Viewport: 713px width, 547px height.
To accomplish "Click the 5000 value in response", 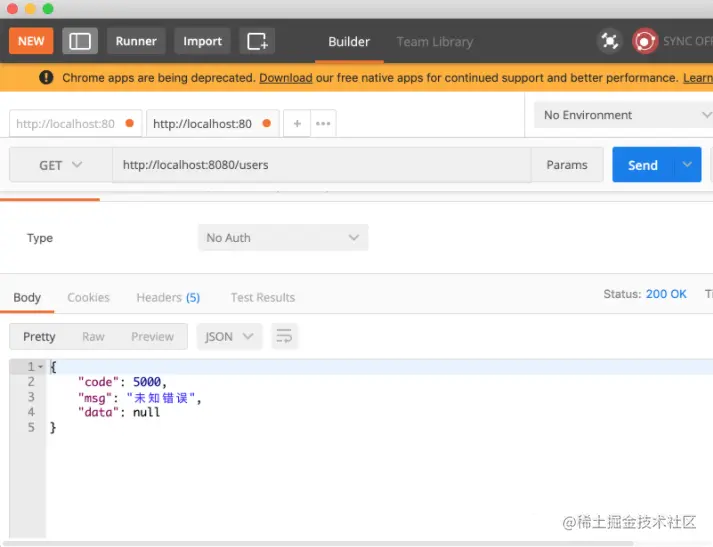I will click(x=147, y=382).
